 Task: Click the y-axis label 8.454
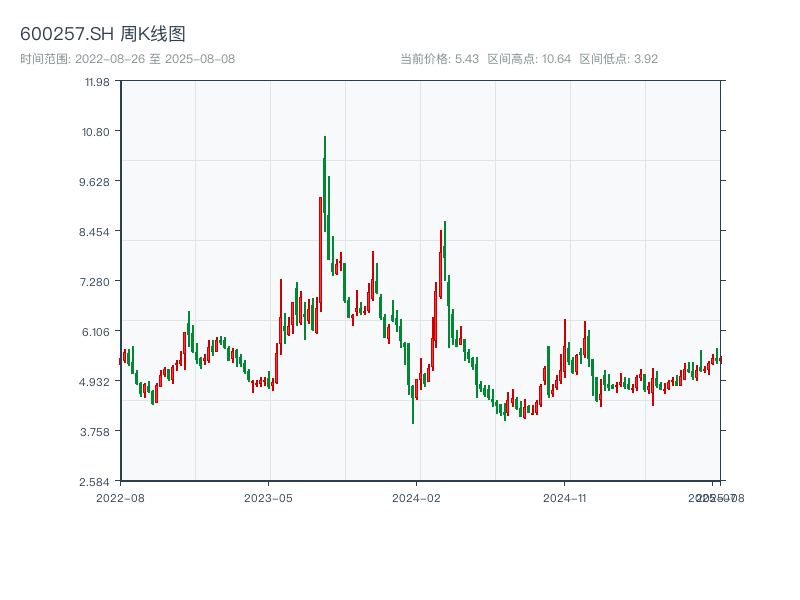[94, 232]
